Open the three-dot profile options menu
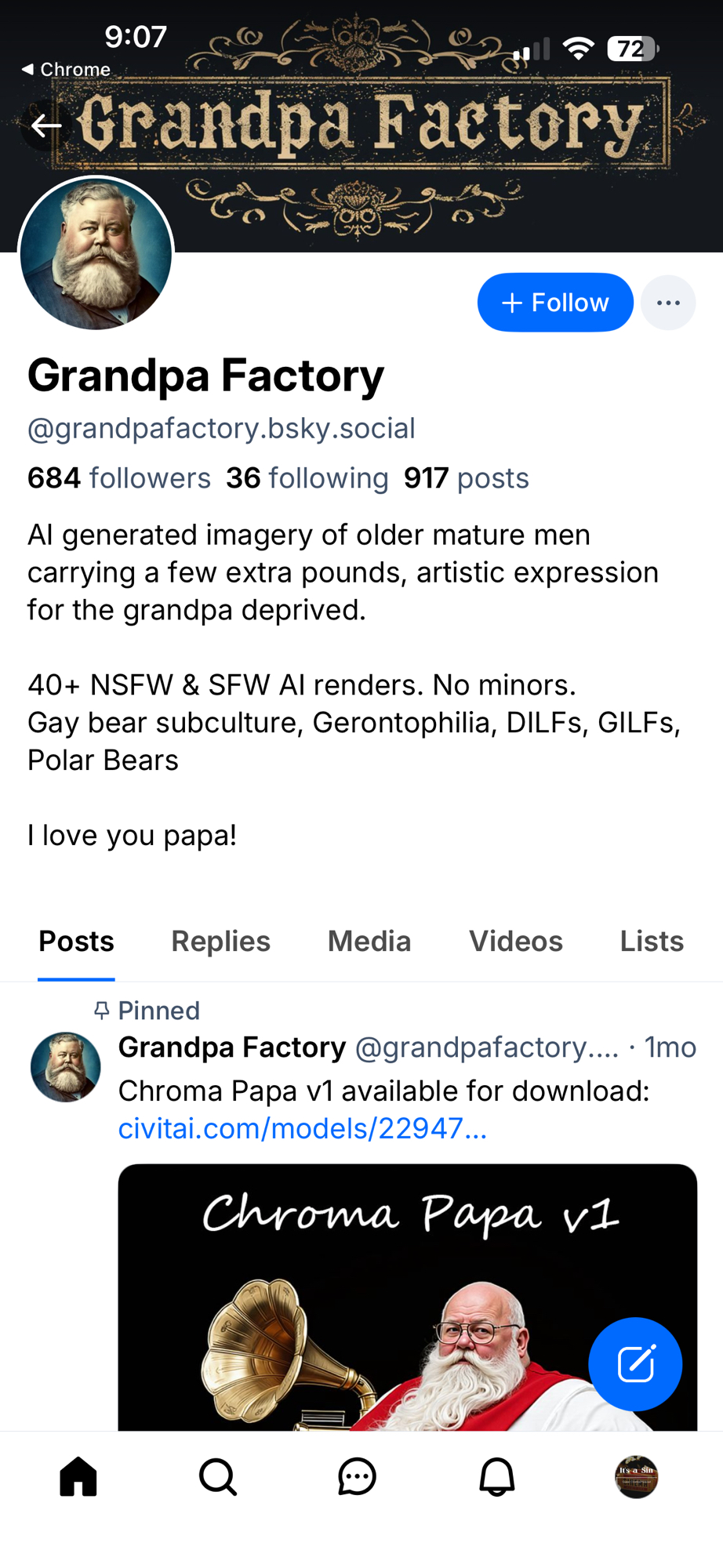Image resolution: width=723 pixels, height=1568 pixels. click(667, 303)
